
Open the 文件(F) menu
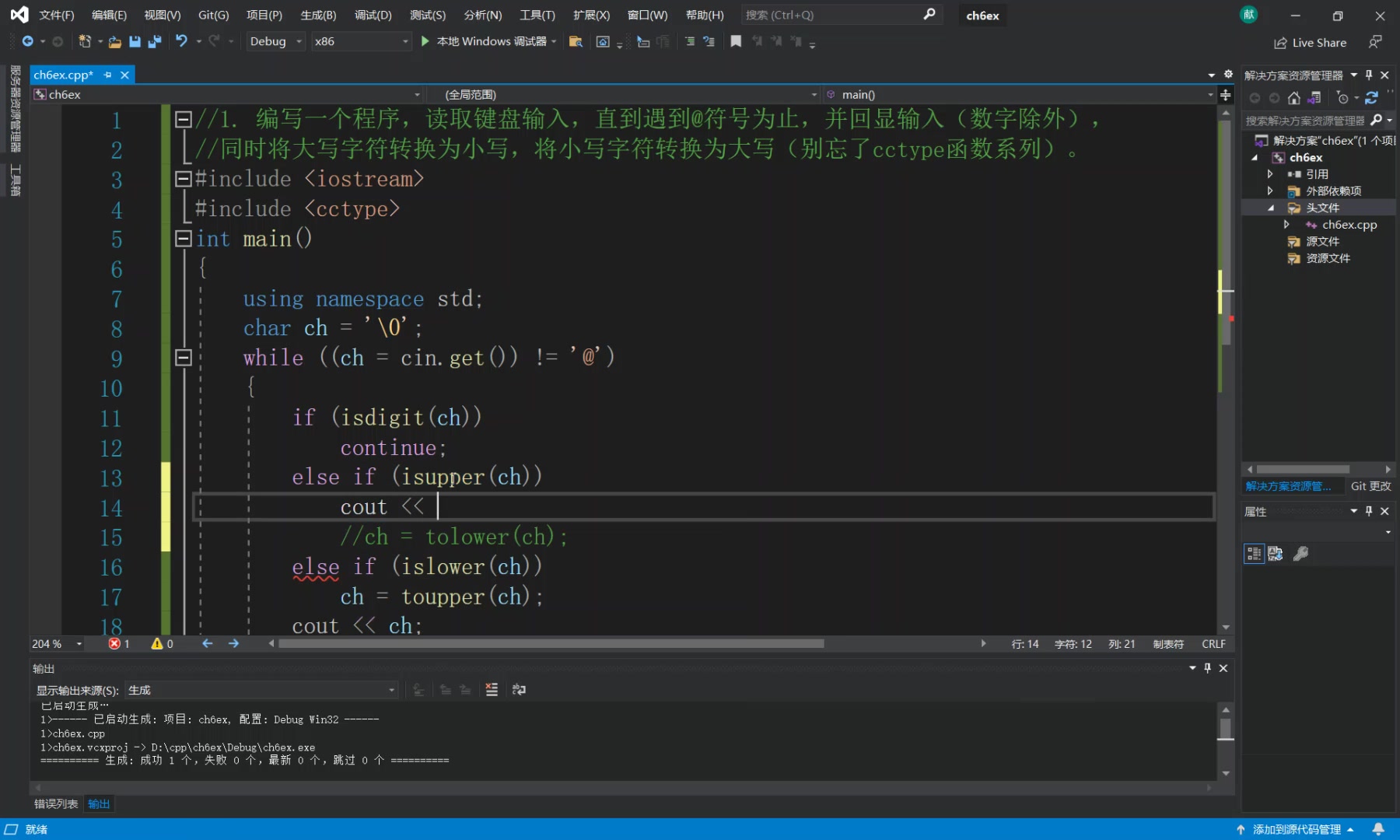(x=56, y=15)
